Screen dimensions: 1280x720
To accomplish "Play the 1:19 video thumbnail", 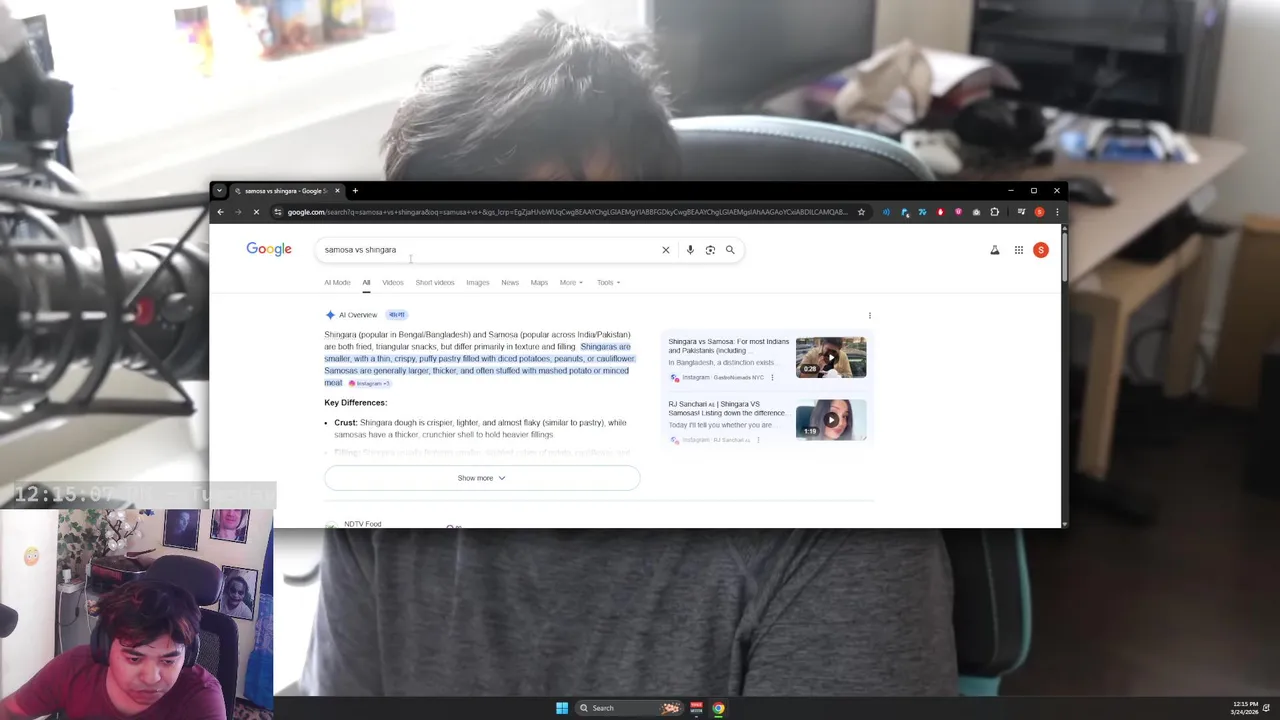I will pyautogui.click(x=831, y=420).
